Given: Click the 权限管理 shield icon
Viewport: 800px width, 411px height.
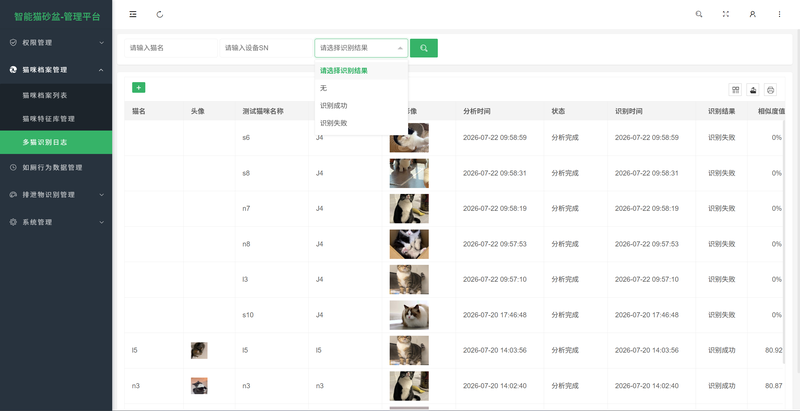Looking at the screenshot, I should 13,42.
